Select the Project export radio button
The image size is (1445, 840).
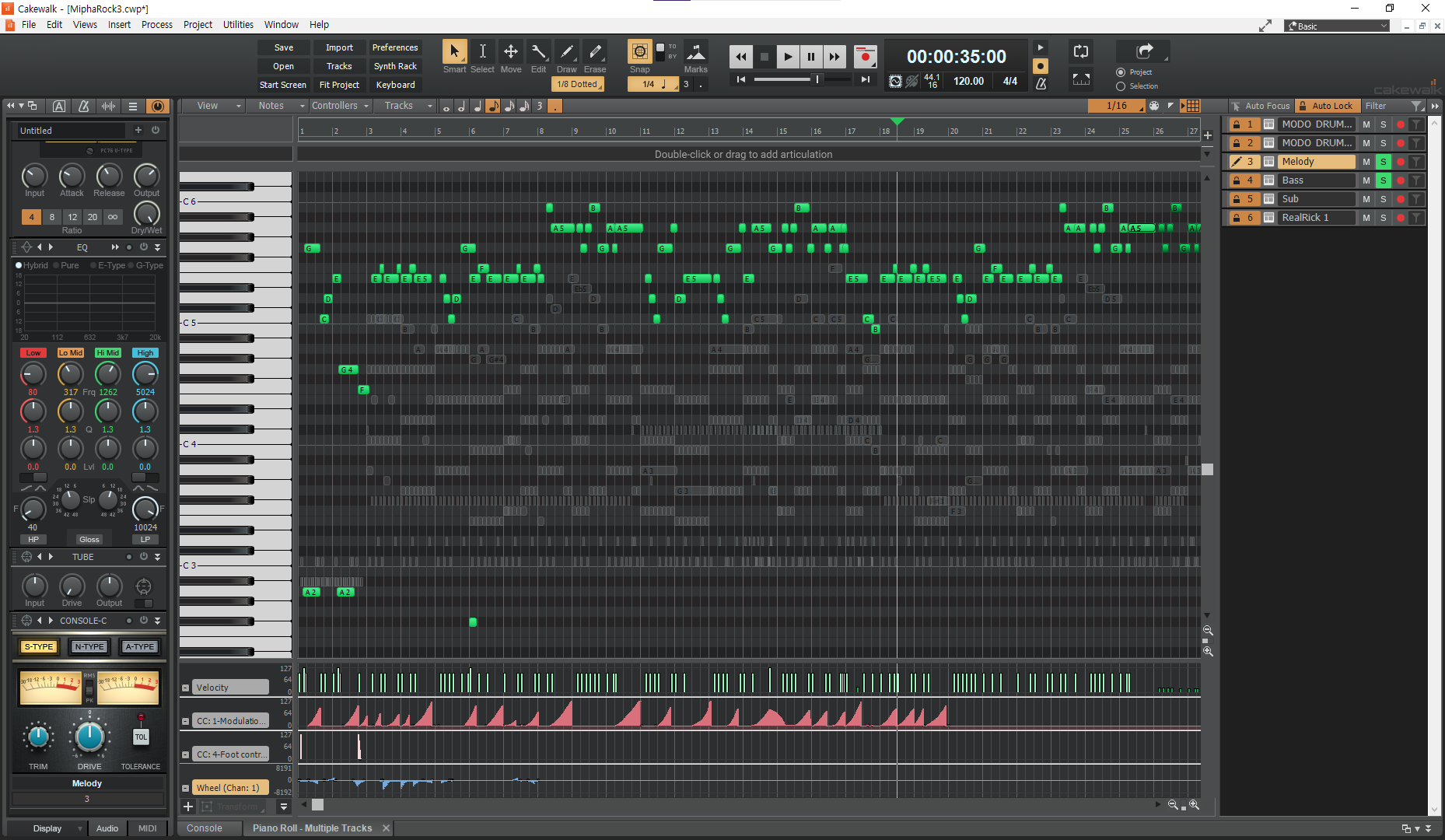[x=1121, y=72]
